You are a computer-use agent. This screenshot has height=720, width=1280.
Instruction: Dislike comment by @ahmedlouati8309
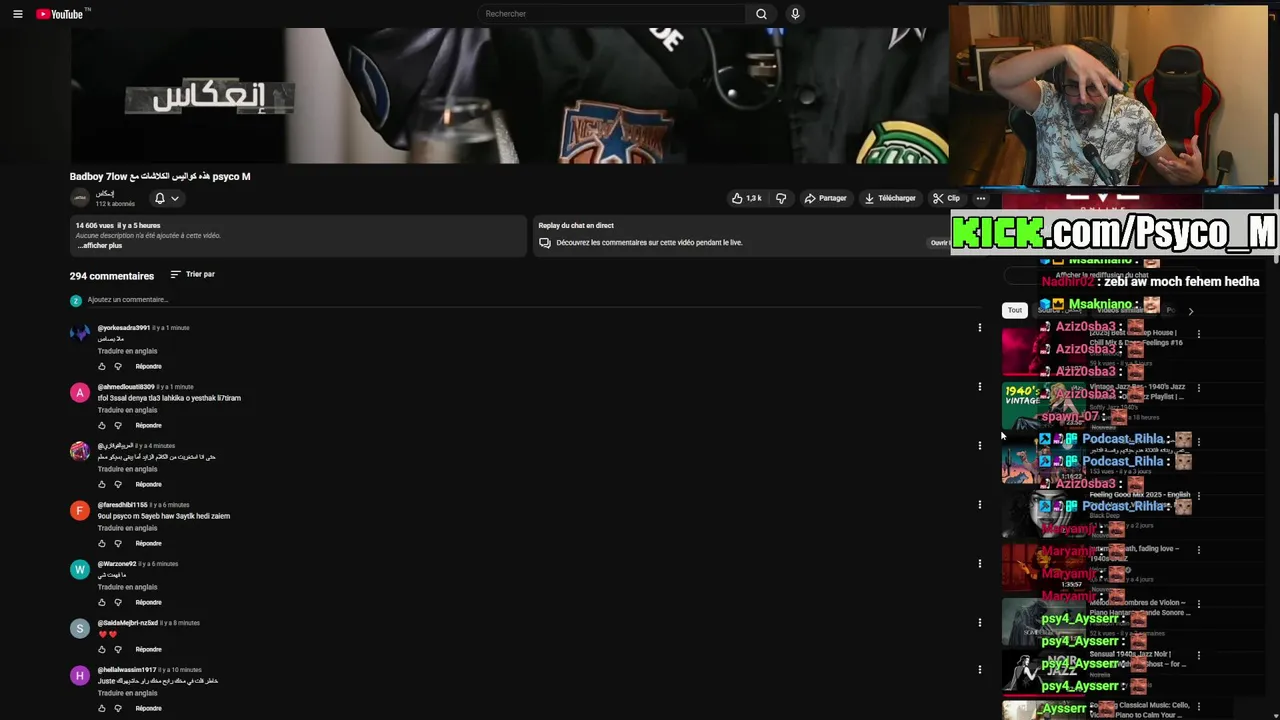[x=117, y=425]
